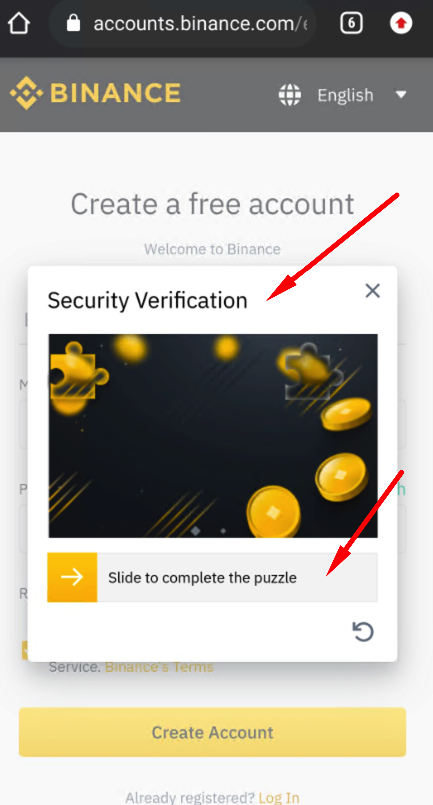433x805 pixels.
Task: Click the Binance logo
Action: point(96,93)
